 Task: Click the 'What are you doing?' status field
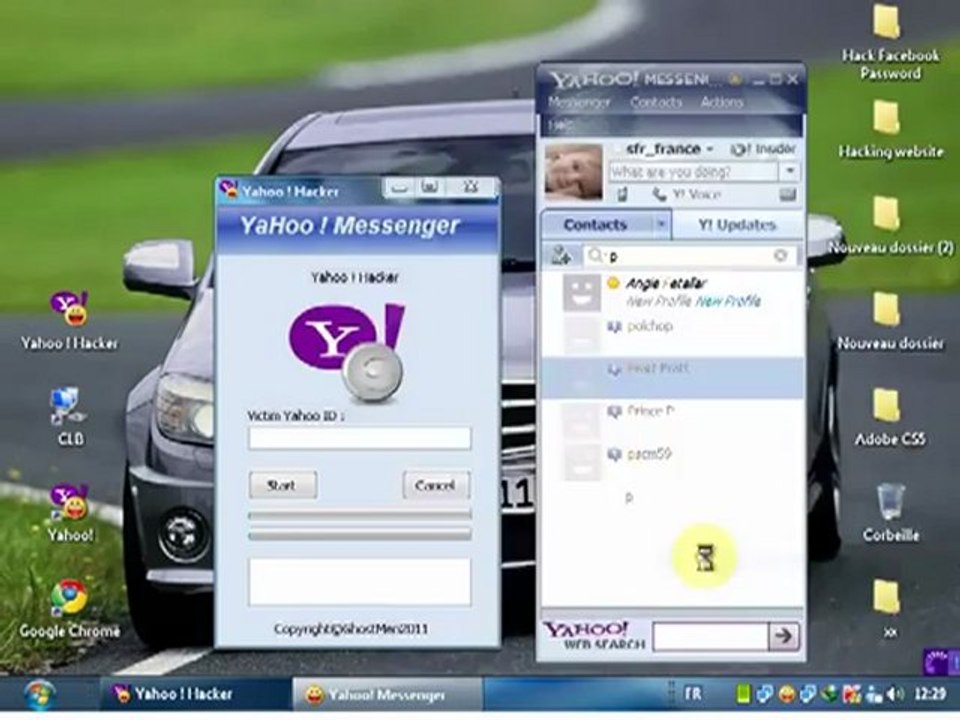694,171
